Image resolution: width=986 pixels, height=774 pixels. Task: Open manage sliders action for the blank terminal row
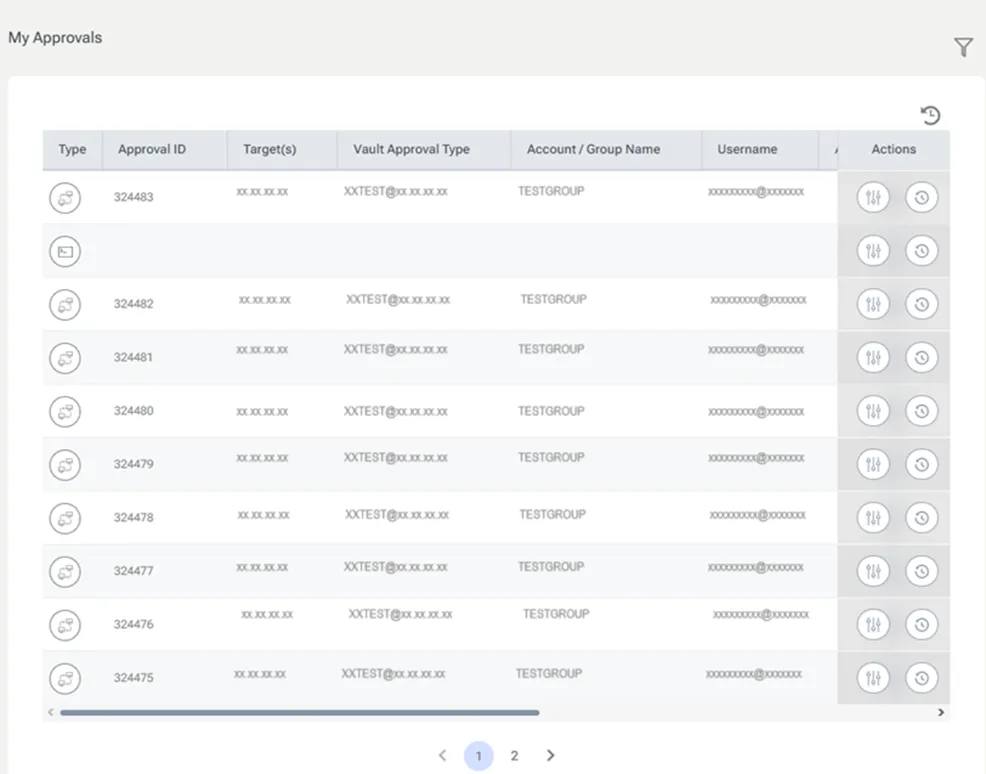[x=873, y=251]
